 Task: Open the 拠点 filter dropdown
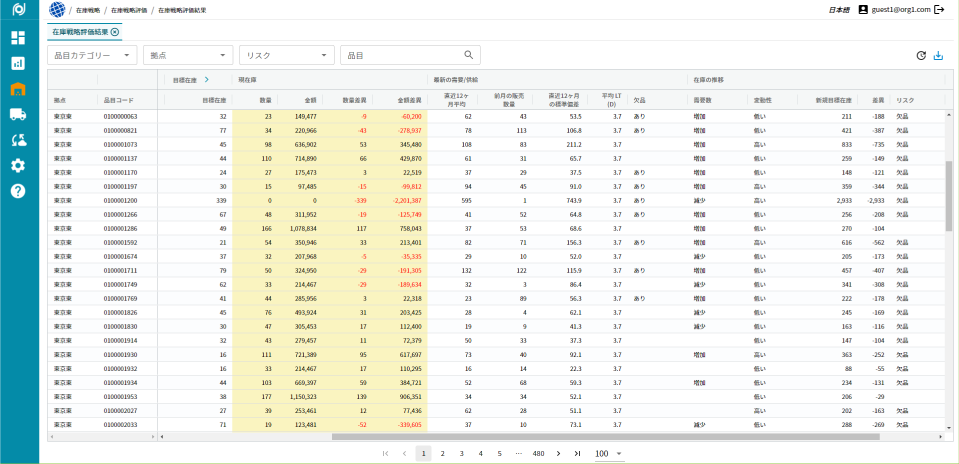point(188,55)
